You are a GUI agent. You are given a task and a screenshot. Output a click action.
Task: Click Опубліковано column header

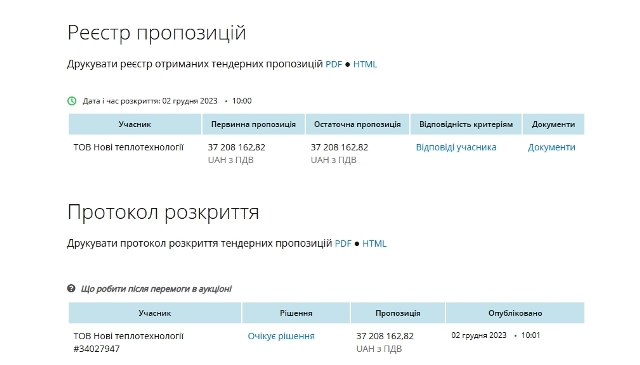[515, 313]
